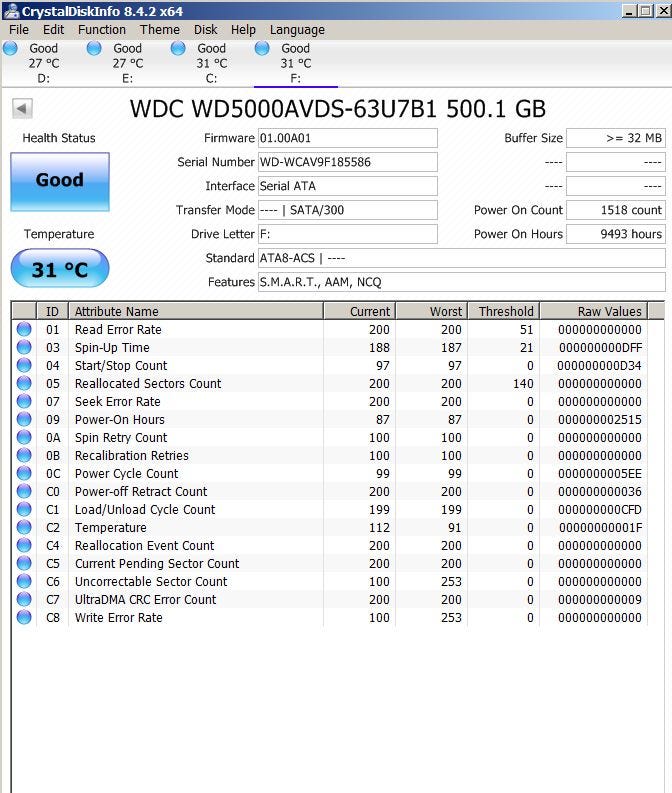Click the C: drive blue status orb

coord(178,49)
